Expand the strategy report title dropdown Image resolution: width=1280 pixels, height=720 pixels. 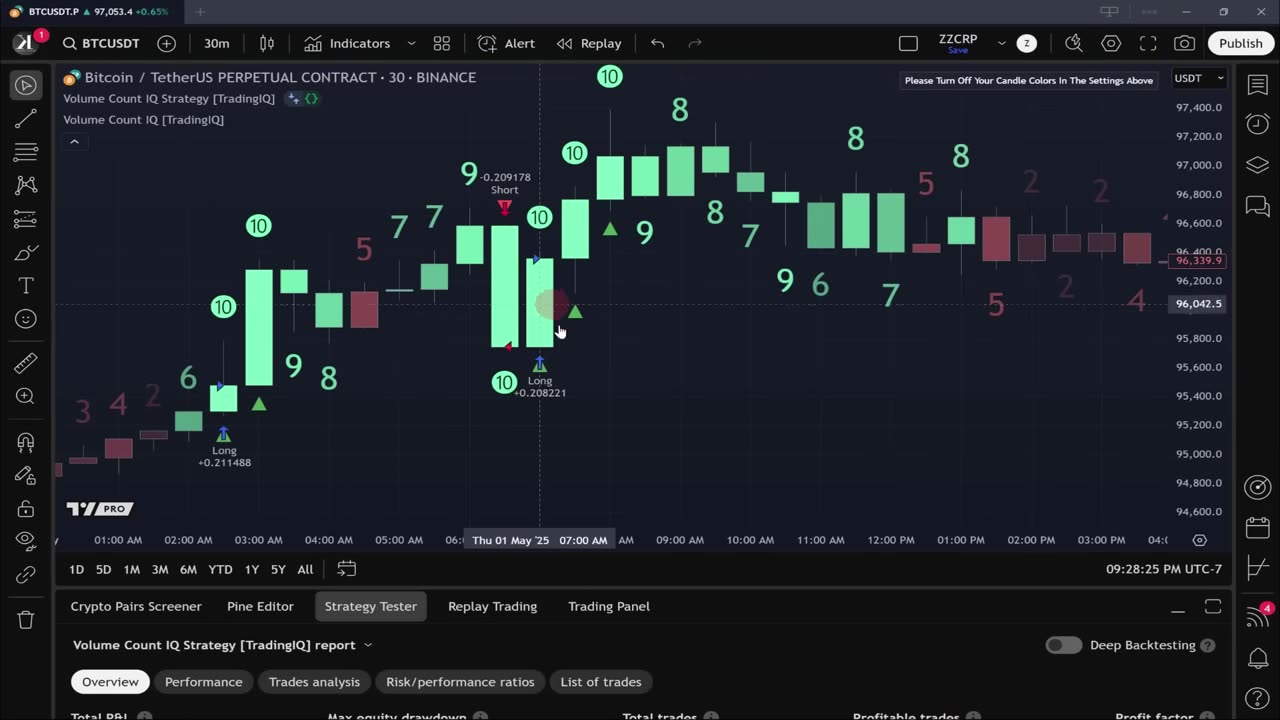367,645
